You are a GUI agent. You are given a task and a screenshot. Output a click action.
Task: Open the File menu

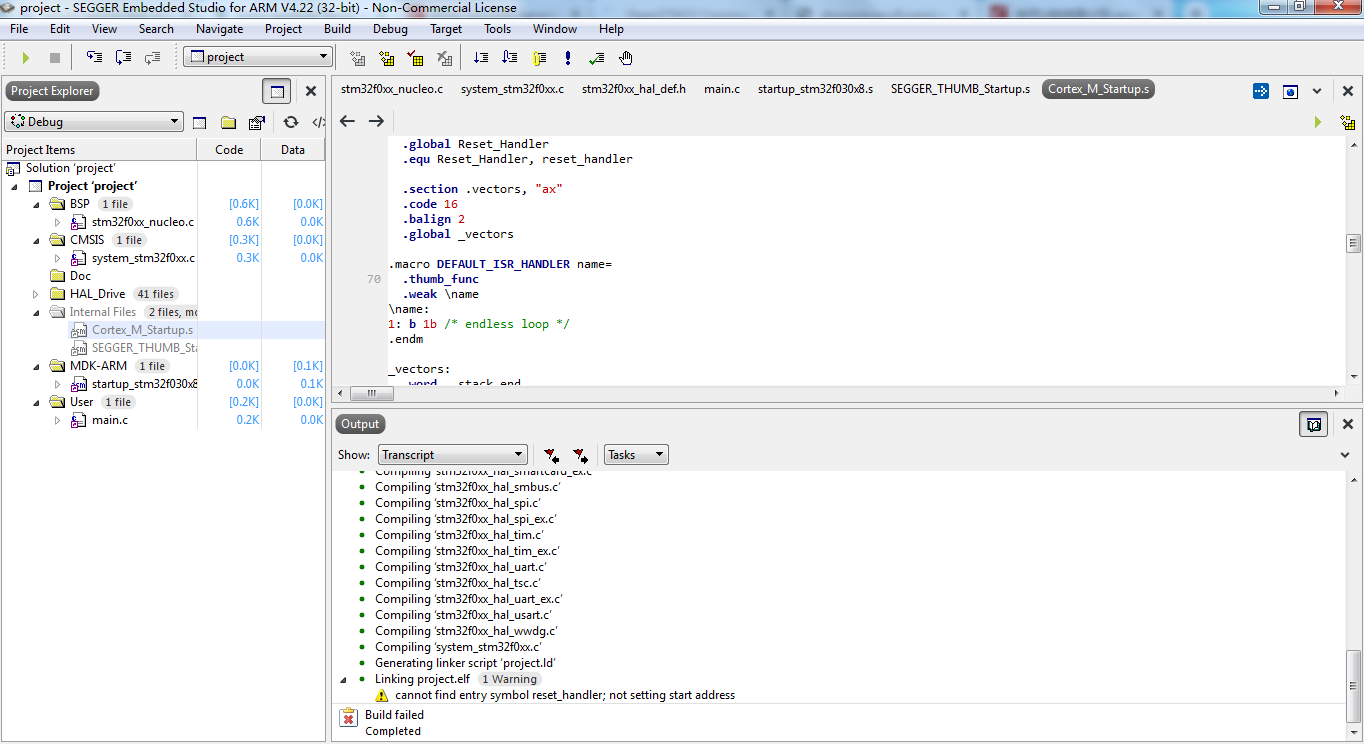(x=19, y=29)
